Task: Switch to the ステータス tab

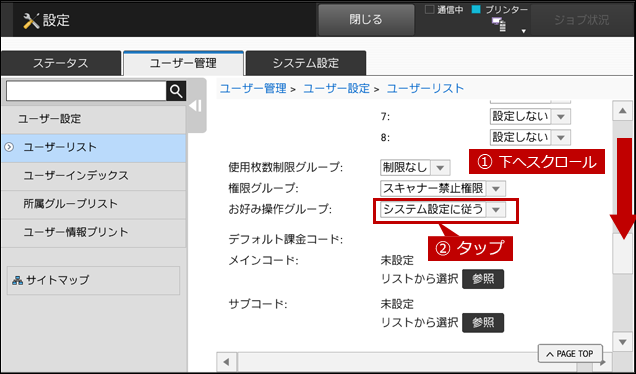Action: point(61,63)
